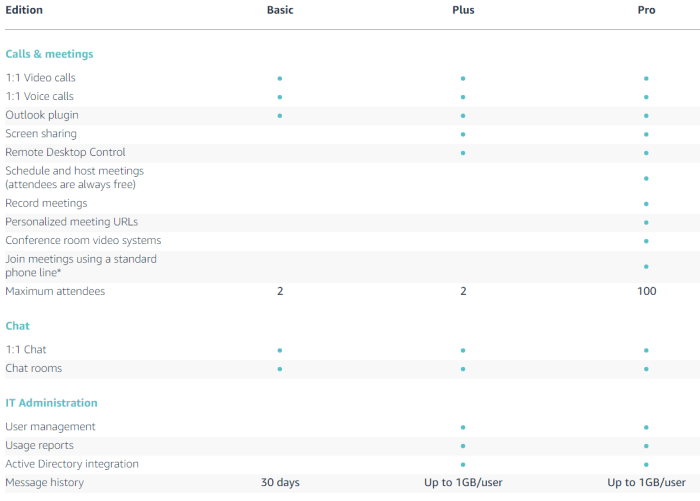The width and height of the screenshot is (700, 501).
Task: Click the Pro maximum attendees value 100
Action: click(x=647, y=292)
